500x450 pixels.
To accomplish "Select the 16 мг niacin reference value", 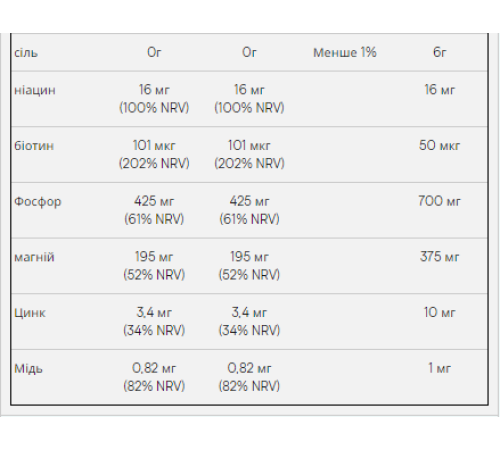I will [439, 90].
